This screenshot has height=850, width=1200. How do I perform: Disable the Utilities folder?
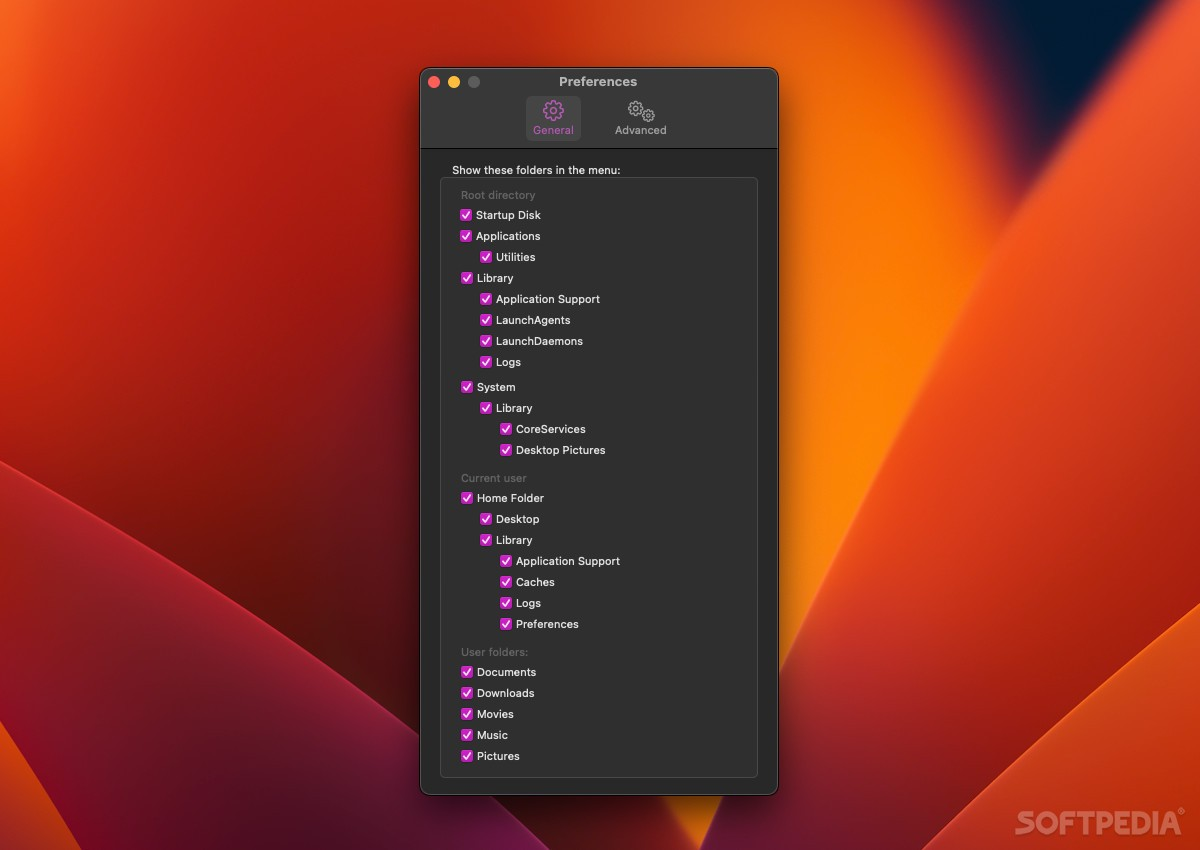[x=486, y=257]
